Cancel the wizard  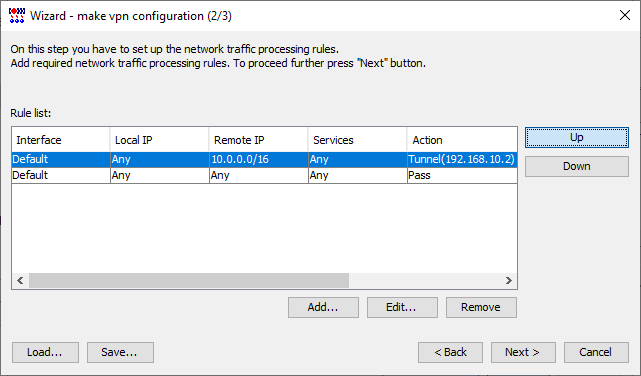click(596, 352)
